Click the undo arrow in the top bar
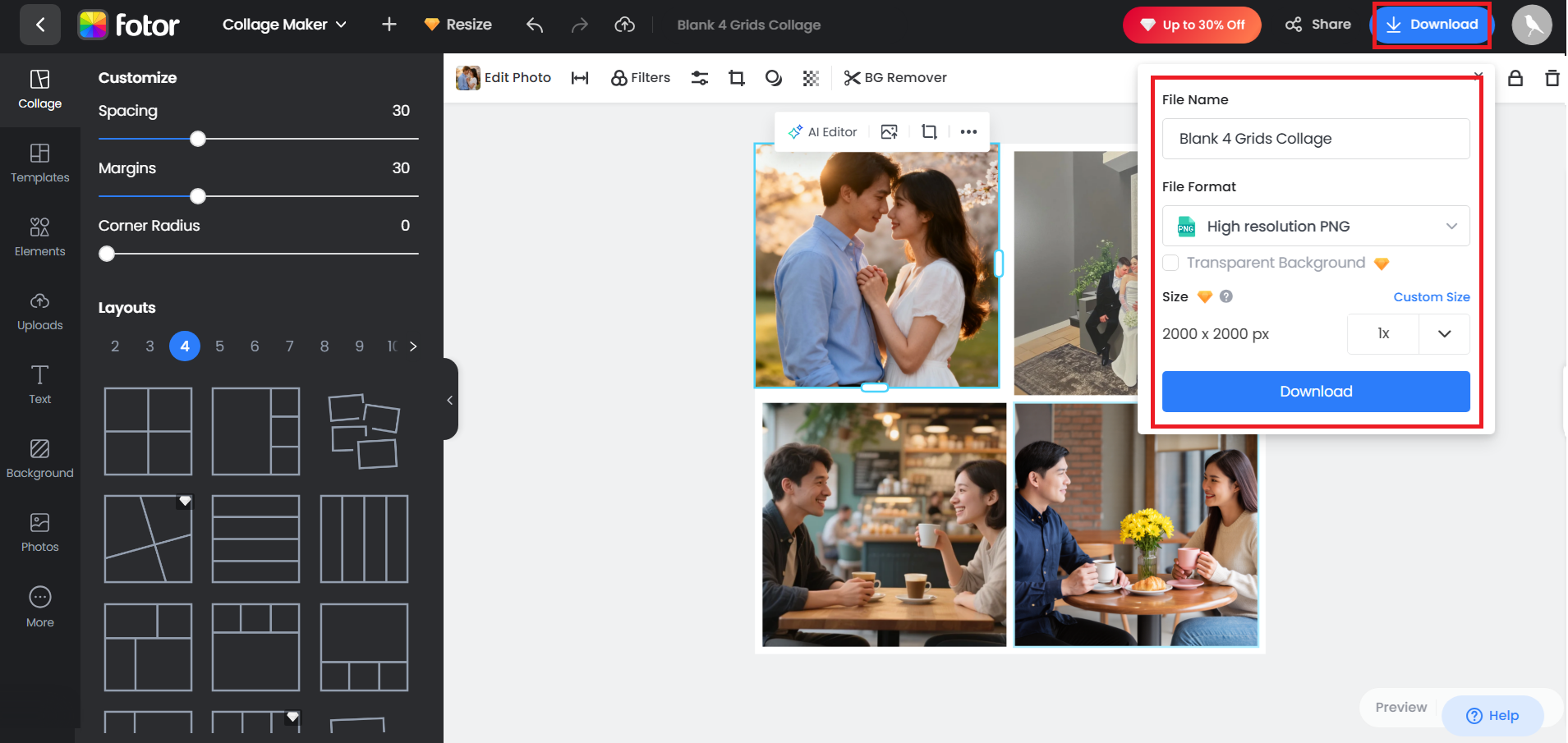This screenshot has height=743, width=1568. (x=535, y=25)
